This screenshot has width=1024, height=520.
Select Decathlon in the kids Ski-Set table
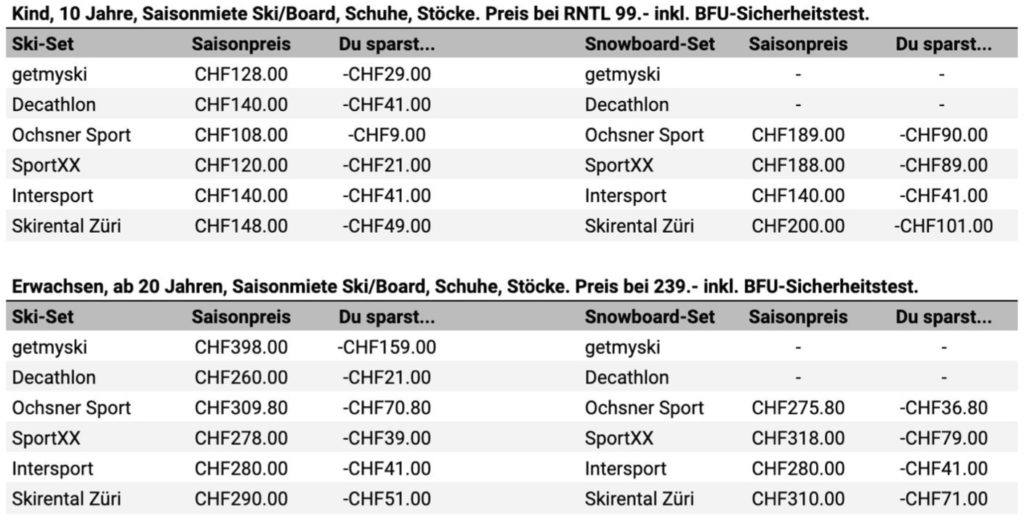pyautogui.click(x=54, y=105)
